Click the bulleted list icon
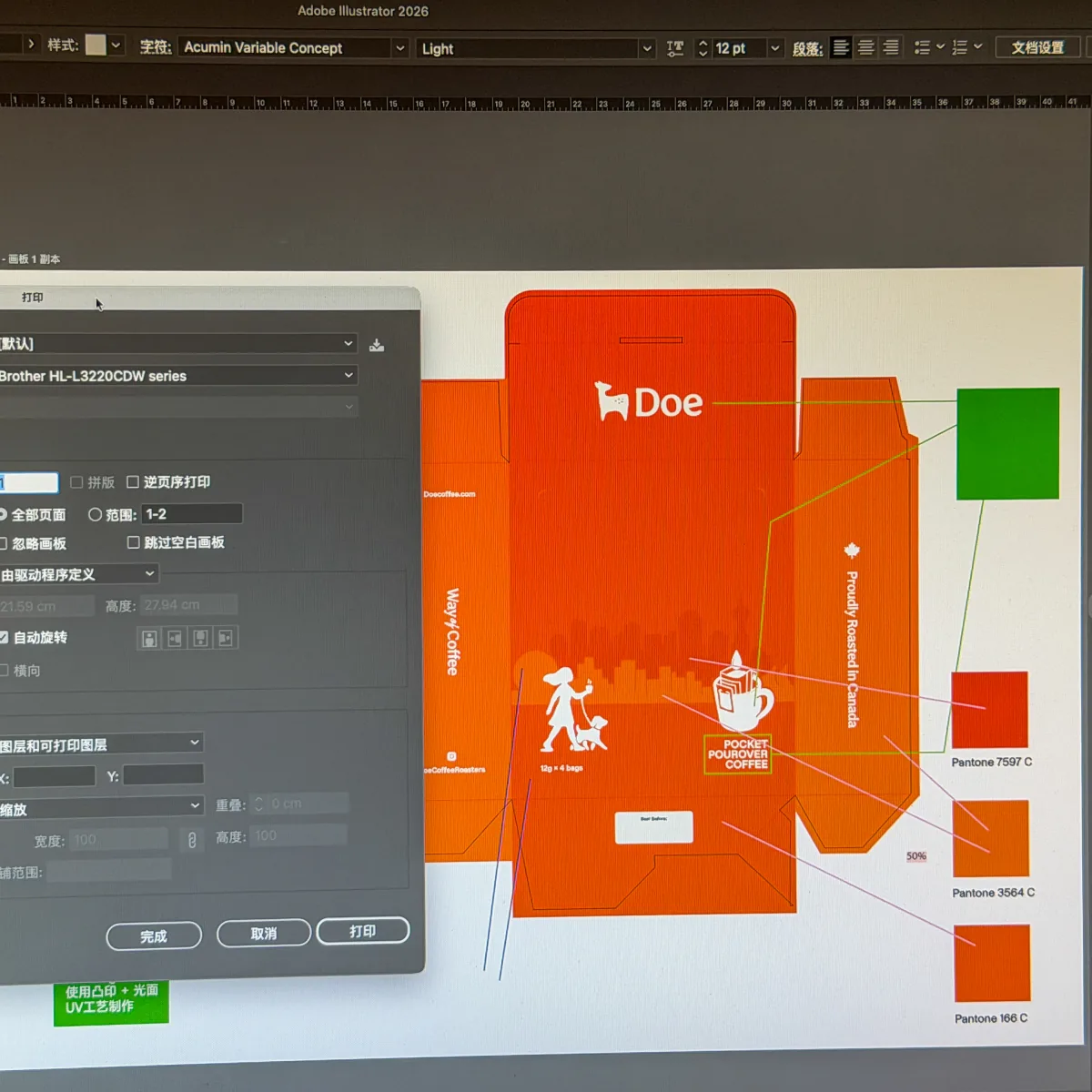This screenshot has height=1092, width=1092. (x=922, y=47)
